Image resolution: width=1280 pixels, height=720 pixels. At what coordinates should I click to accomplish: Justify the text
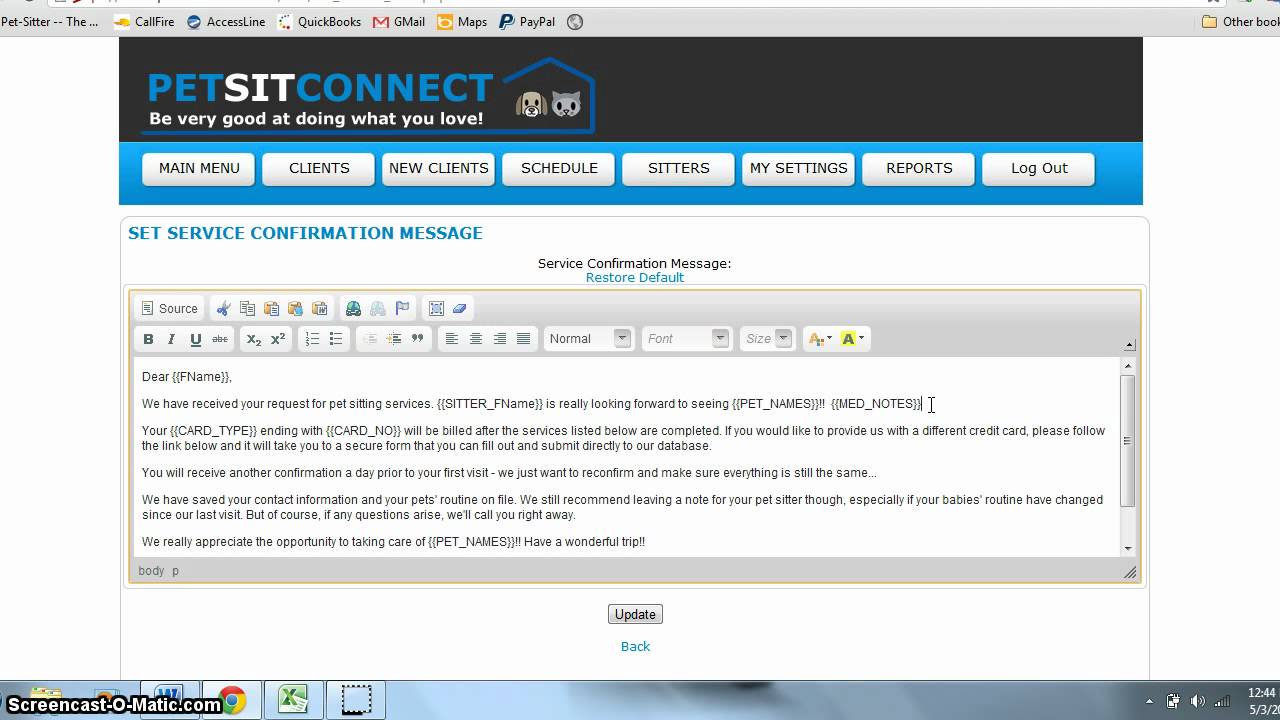point(524,339)
